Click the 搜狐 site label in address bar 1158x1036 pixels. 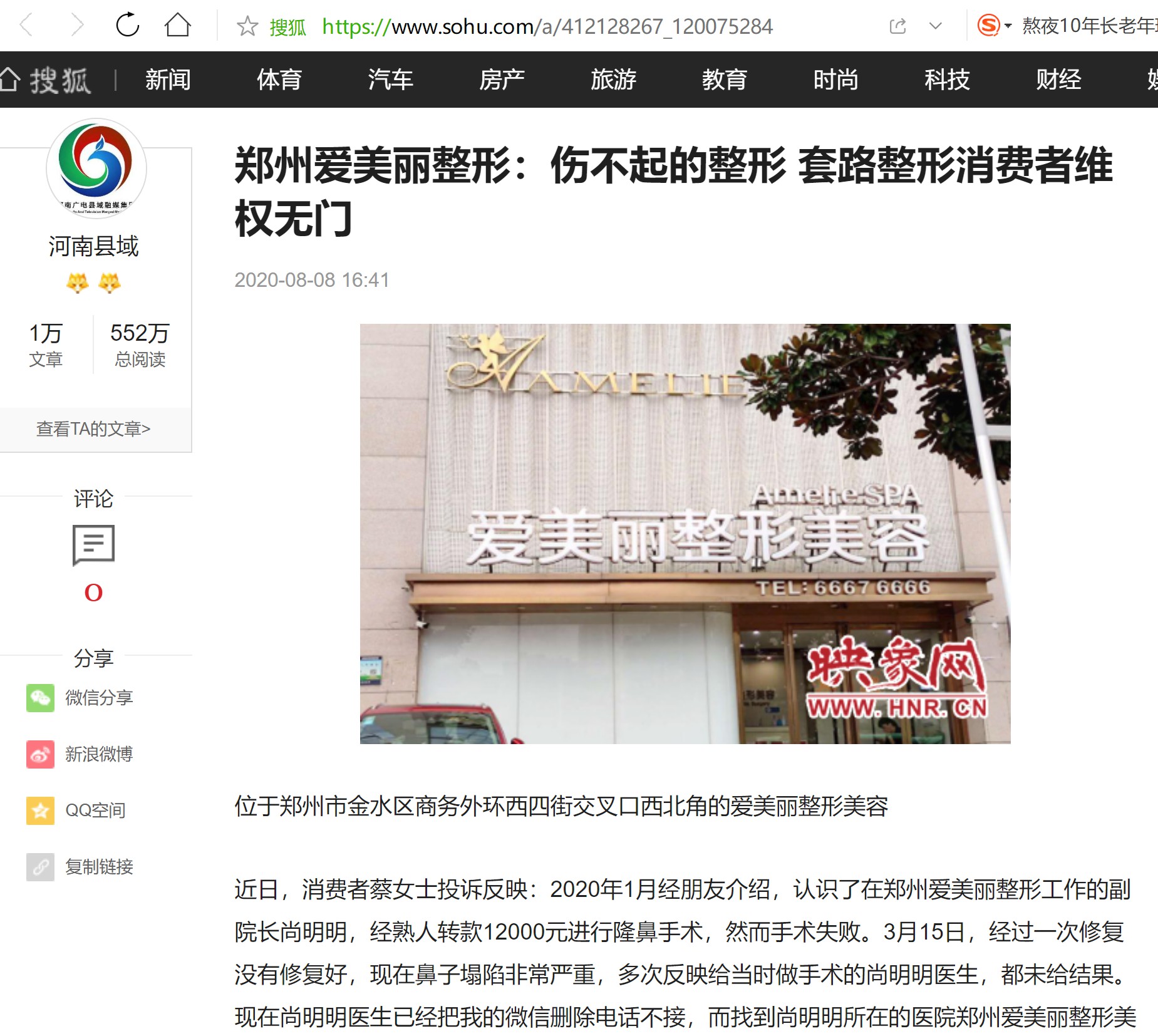point(288,27)
